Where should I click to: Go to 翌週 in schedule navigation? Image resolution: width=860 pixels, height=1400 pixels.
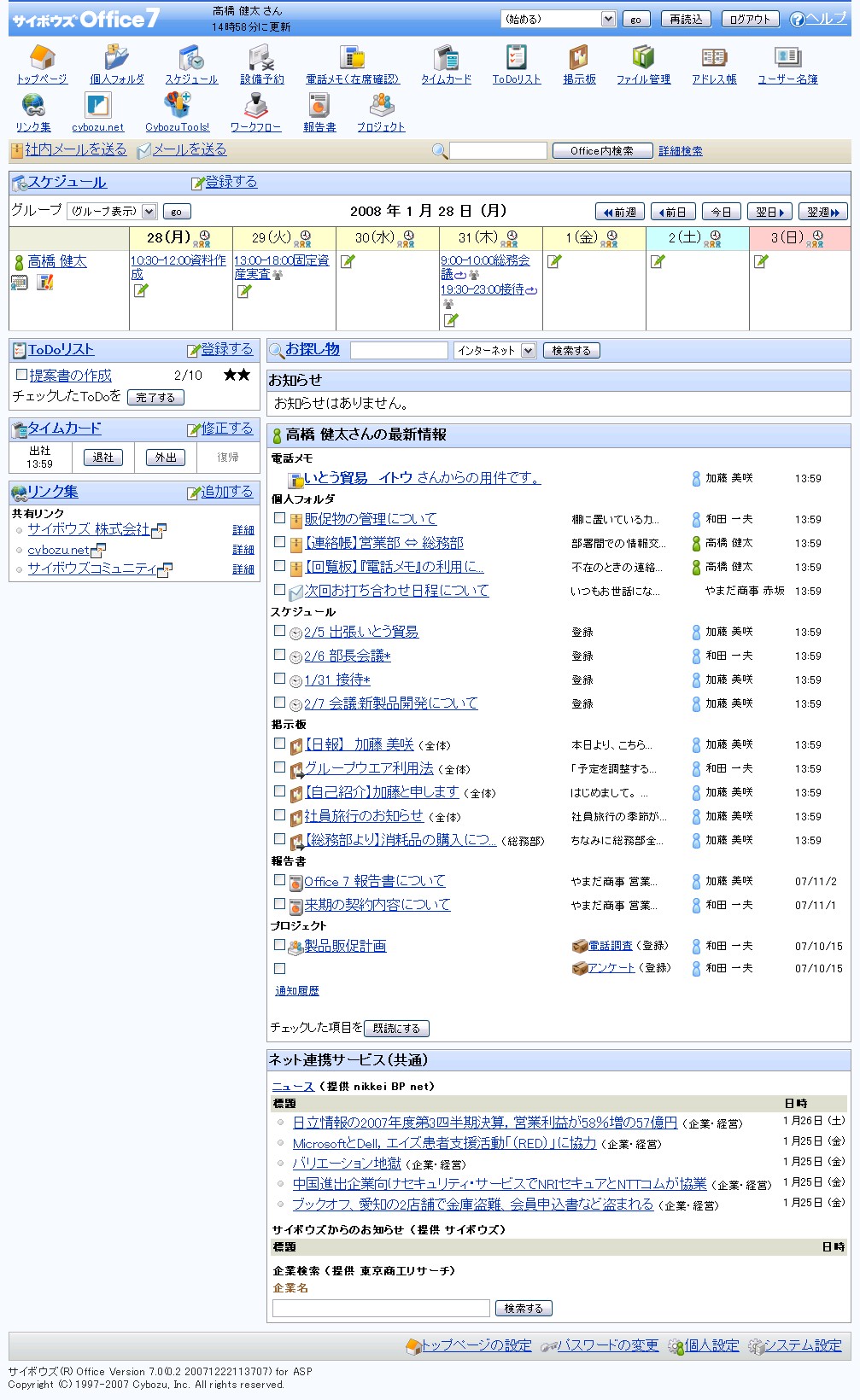tap(823, 212)
